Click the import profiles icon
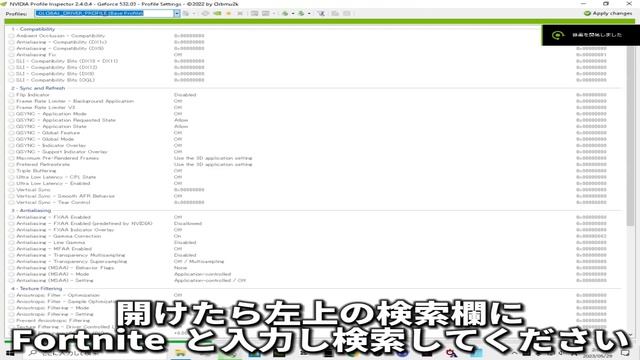Image resolution: width=640 pixels, height=360 pixels. 301,13
